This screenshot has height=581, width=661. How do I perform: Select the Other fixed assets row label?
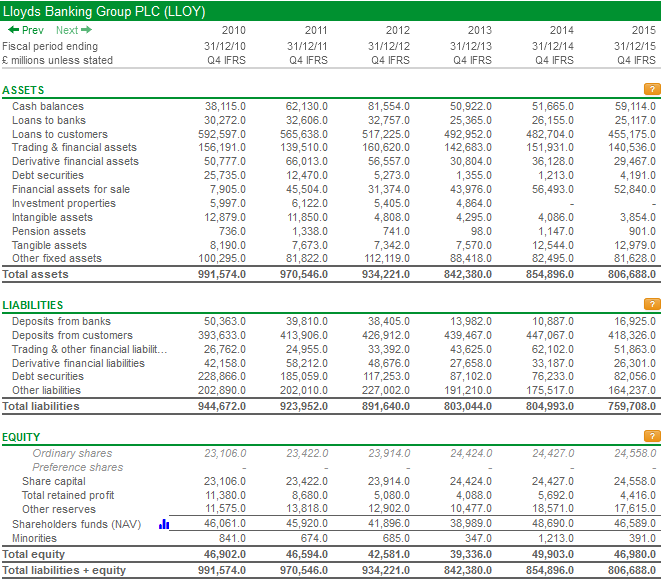[57, 258]
